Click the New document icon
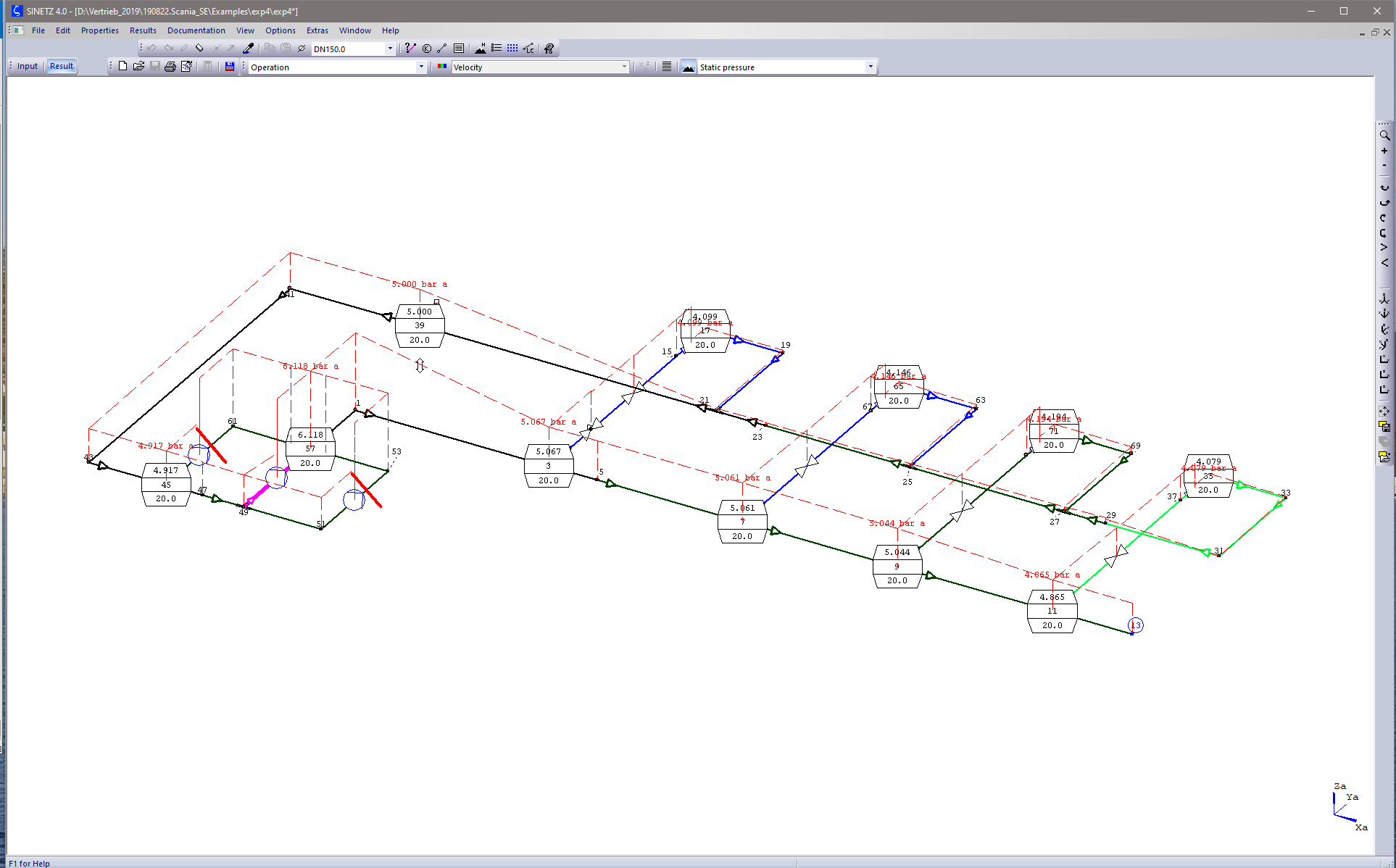This screenshot has height=868, width=1396. tap(122, 66)
